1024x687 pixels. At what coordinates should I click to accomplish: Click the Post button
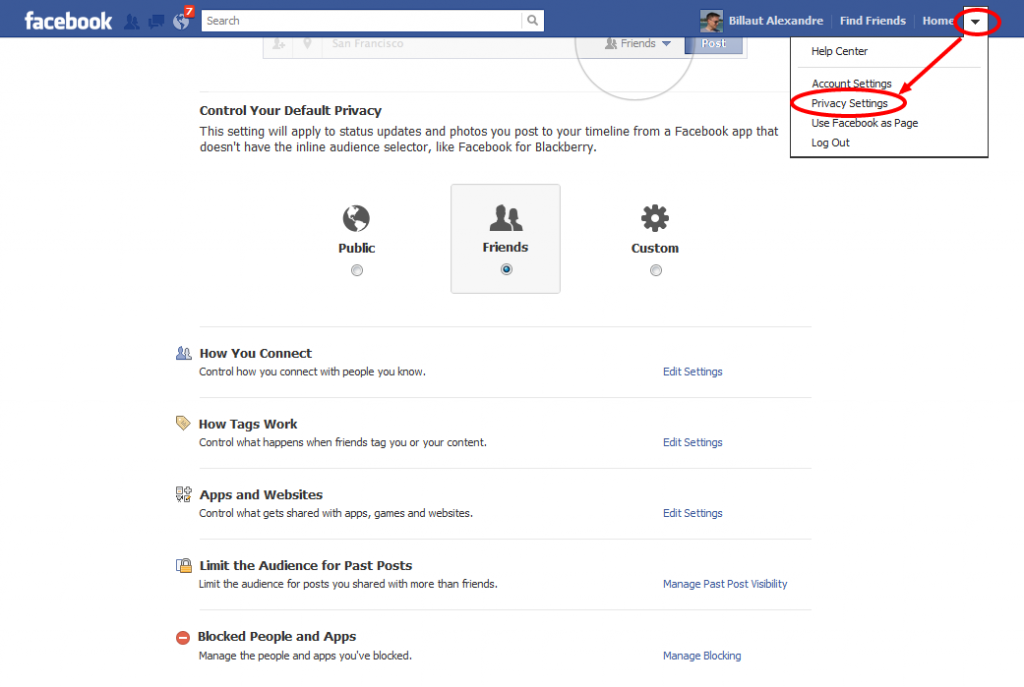tap(714, 44)
